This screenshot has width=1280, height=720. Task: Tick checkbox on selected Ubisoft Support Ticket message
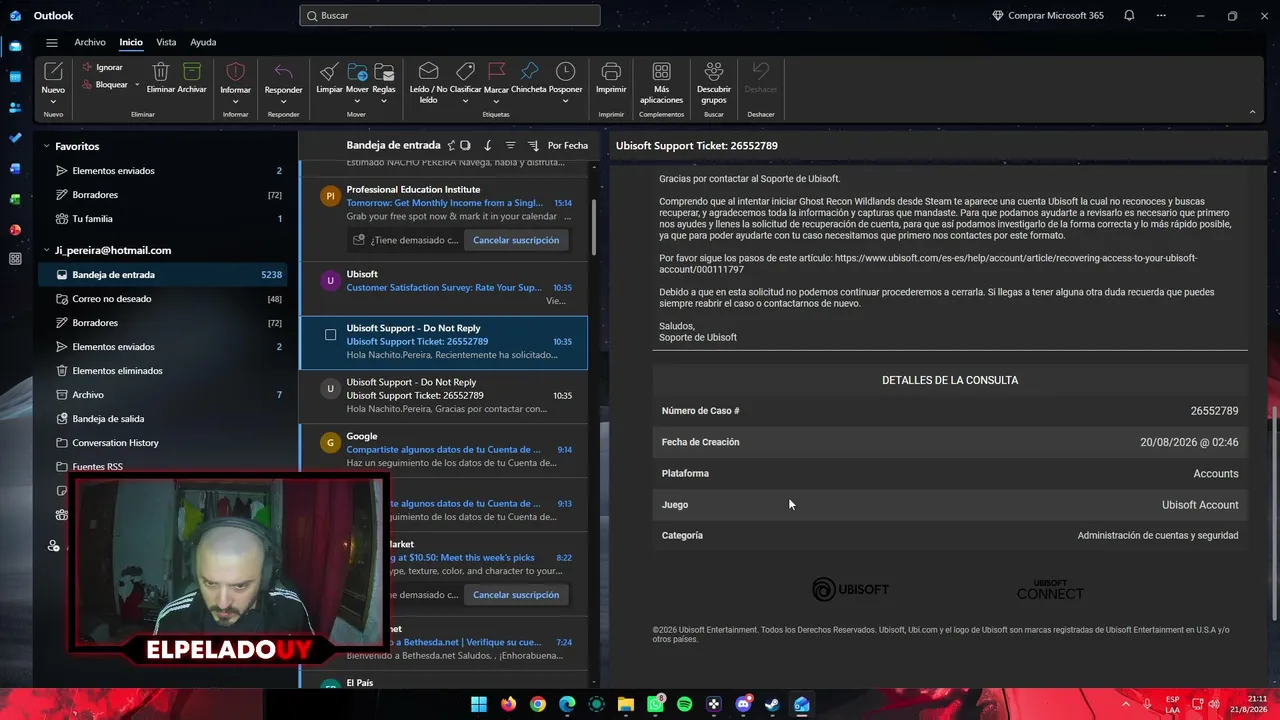pos(330,335)
